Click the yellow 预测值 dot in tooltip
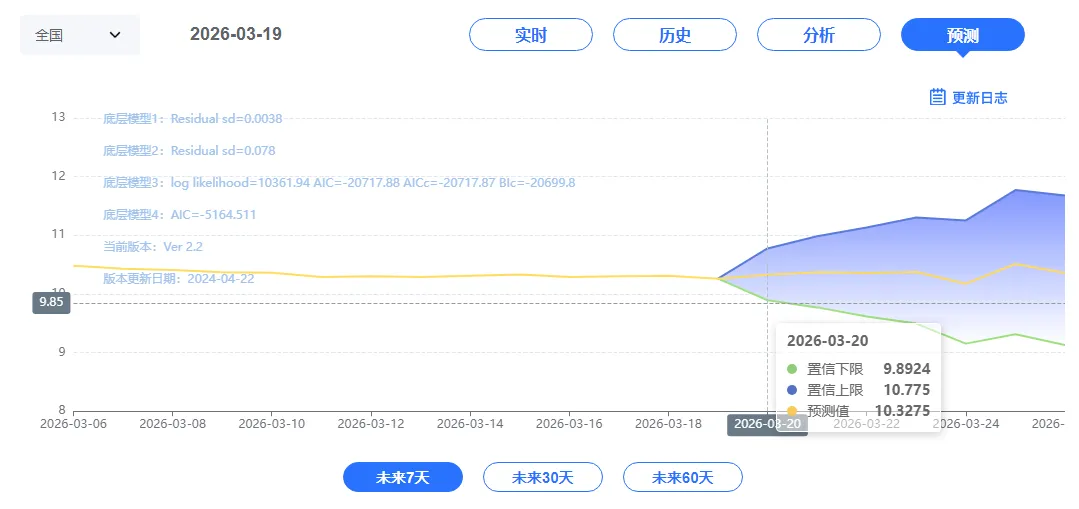 click(x=792, y=411)
